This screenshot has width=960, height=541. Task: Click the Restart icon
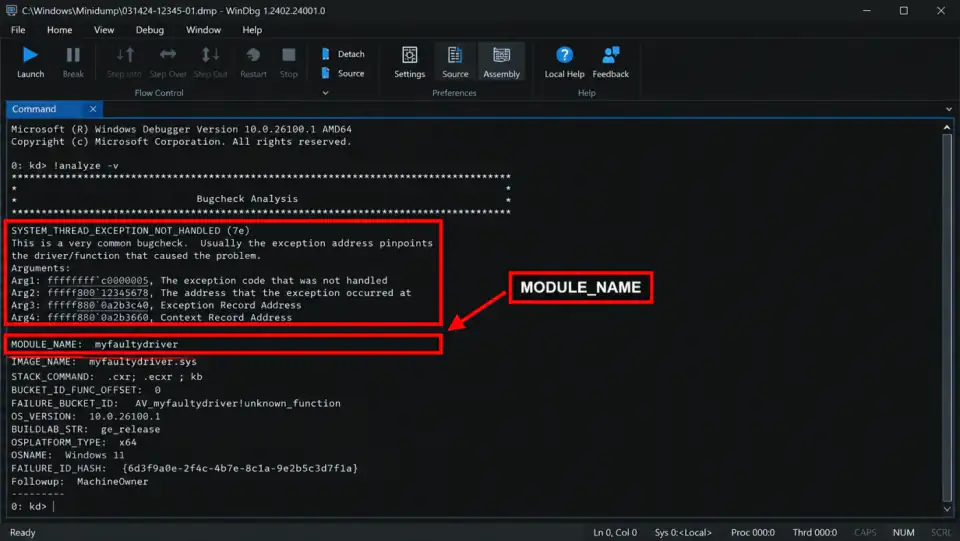pos(253,55)
